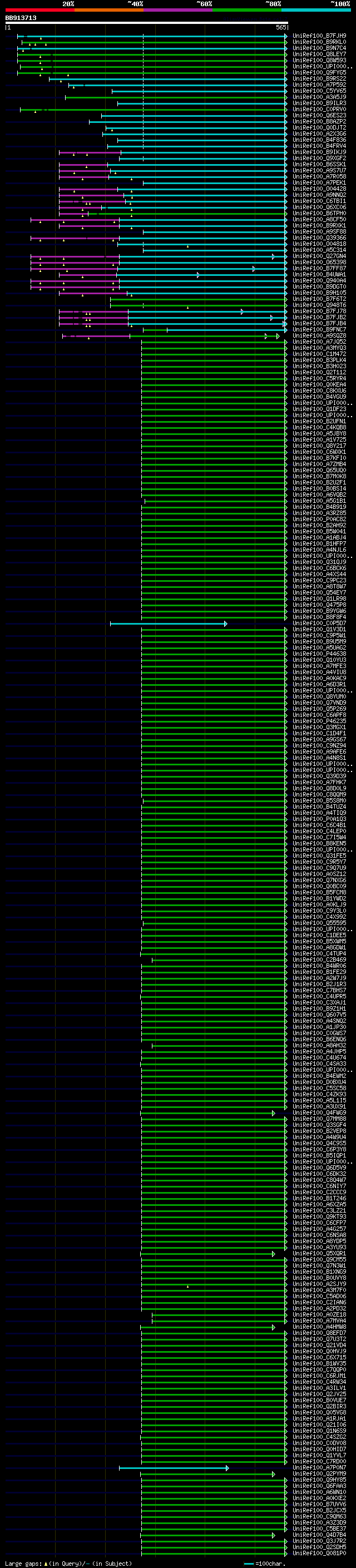Select label UniRef100_Q27GN4
The height and width of the screenshot is (1568, 356).
tap(319, 256)
